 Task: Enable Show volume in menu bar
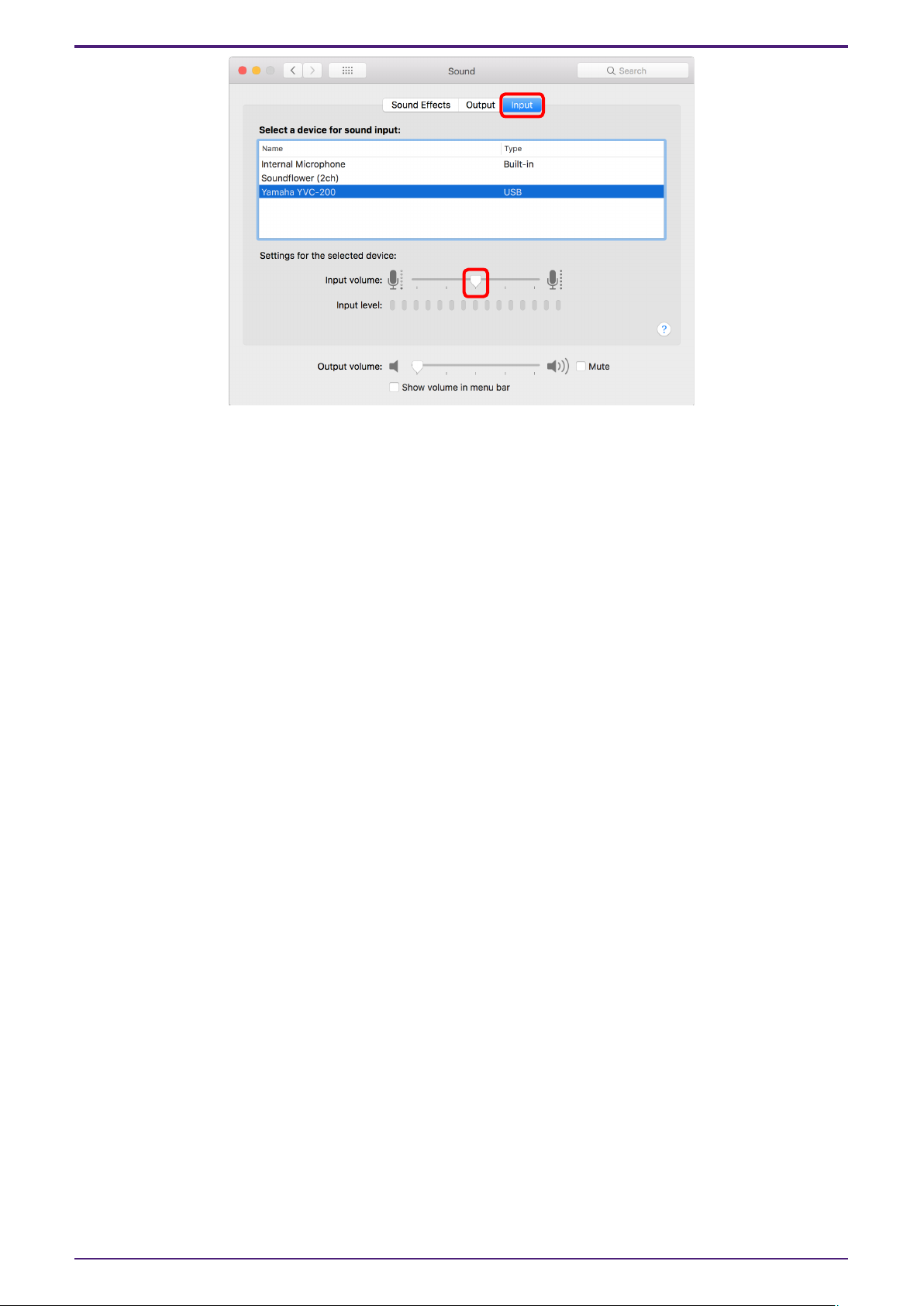point(394,388)
